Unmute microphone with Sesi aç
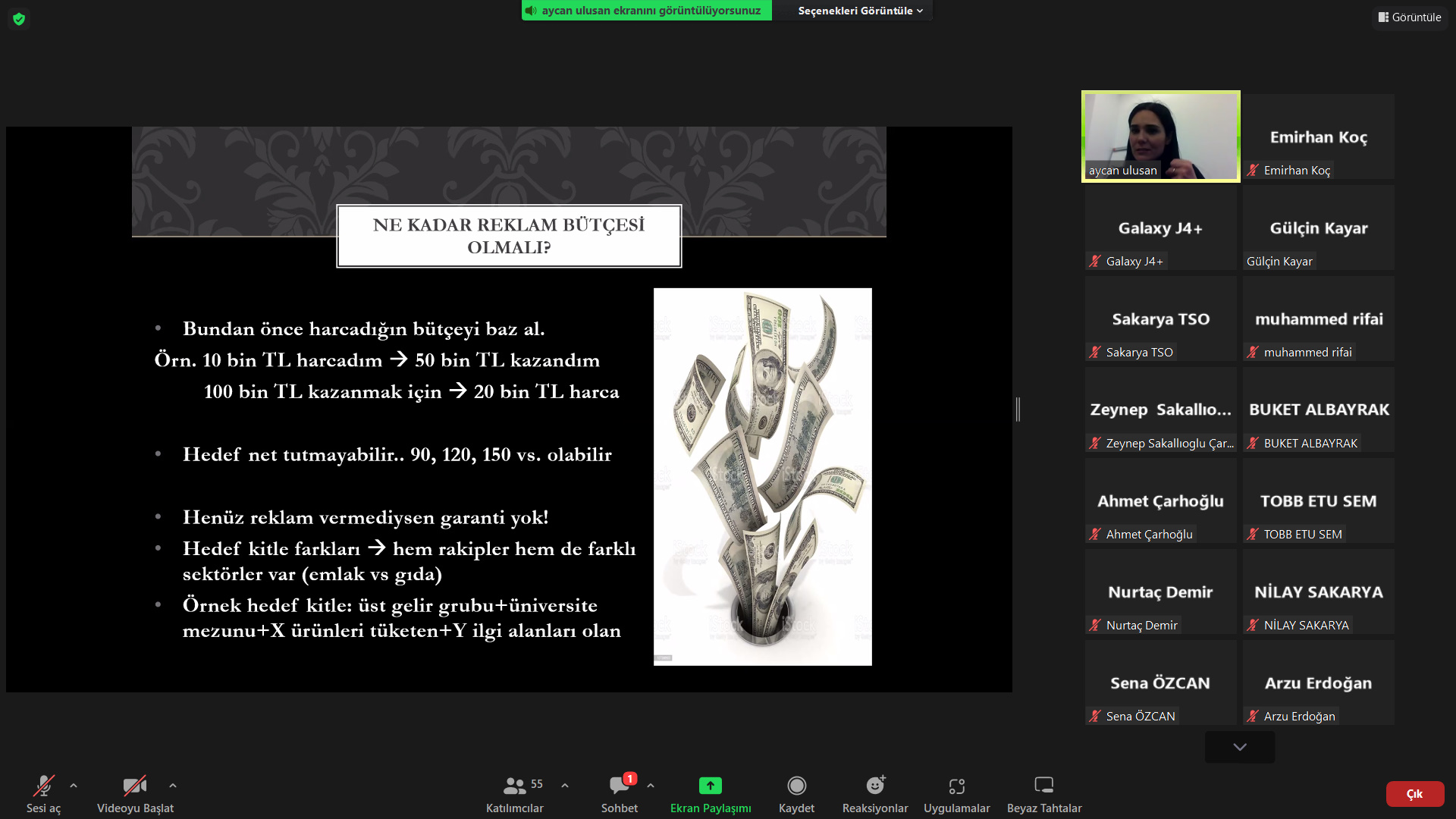The width and height of the screenshot is (1456, 819). pyautogui.click(x=43, y=793)
